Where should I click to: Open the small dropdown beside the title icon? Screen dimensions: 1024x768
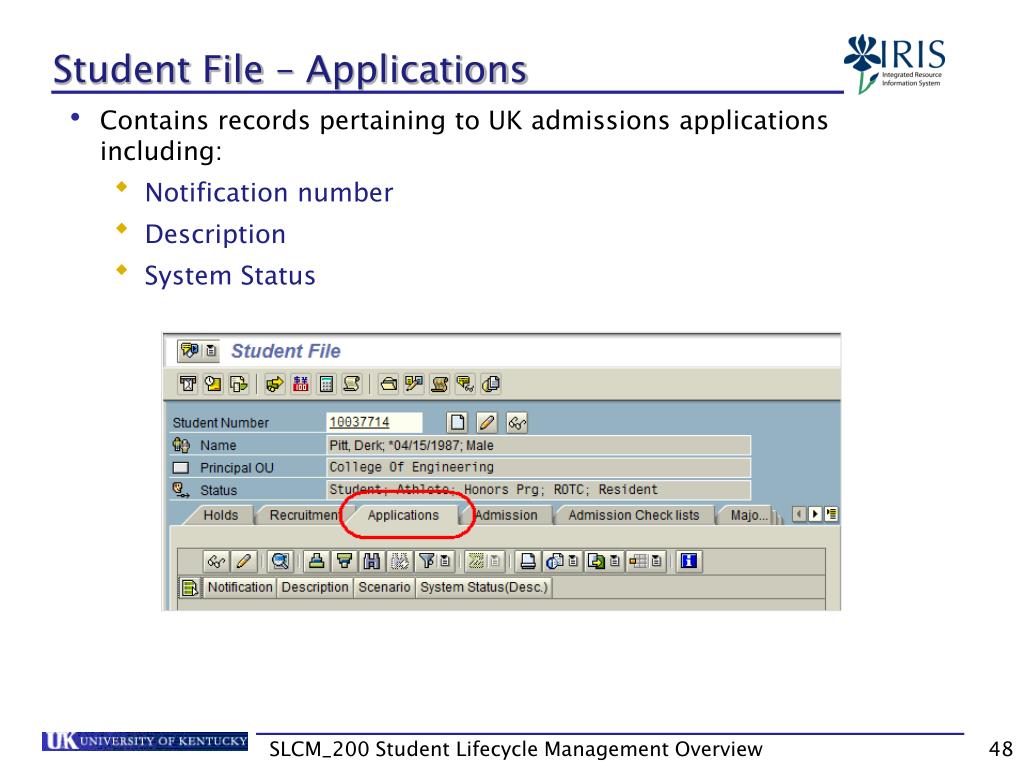pos(211,351)
